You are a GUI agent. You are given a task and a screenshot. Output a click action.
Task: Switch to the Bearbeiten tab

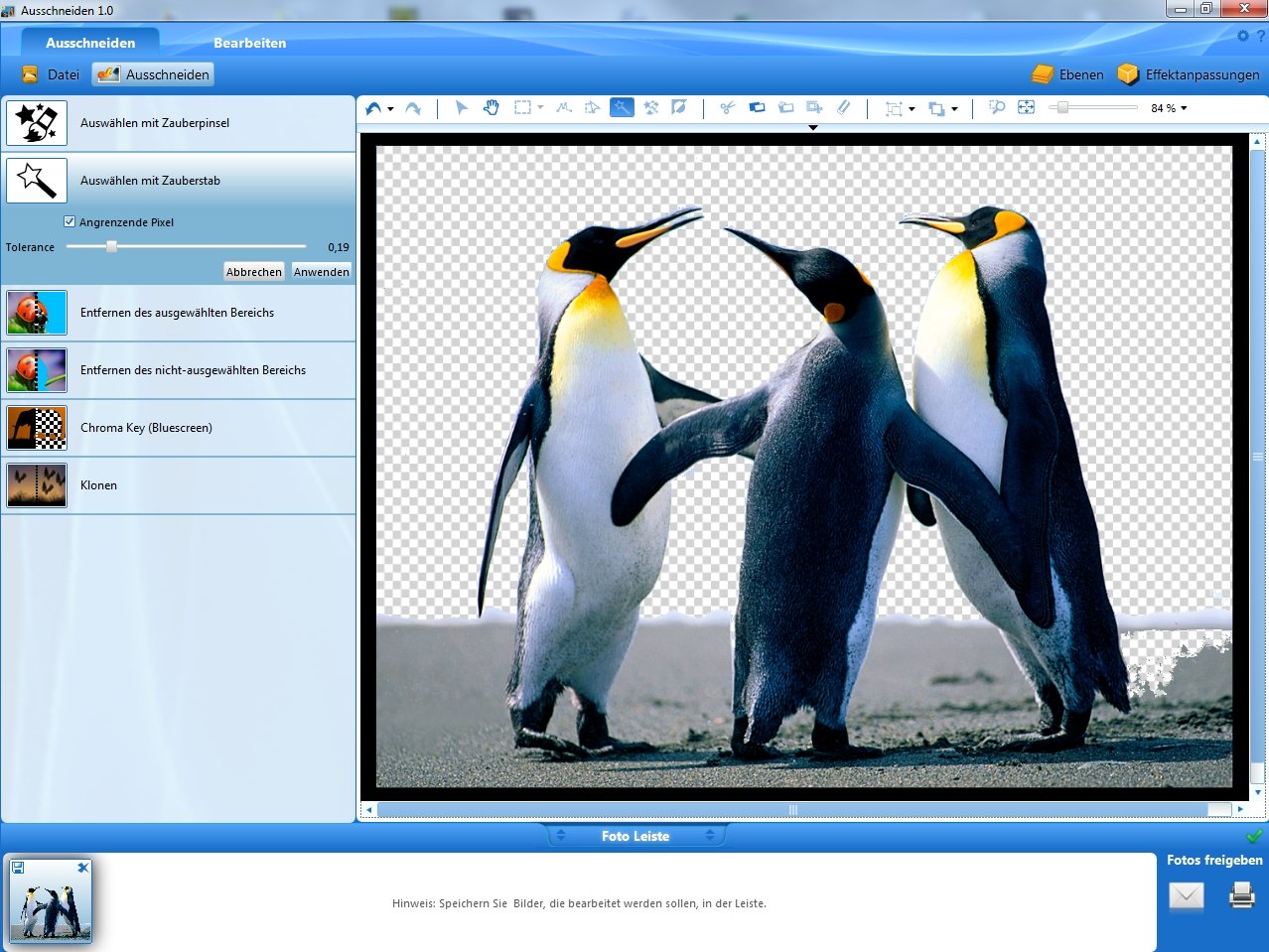pyautogui.click(x=249, y=43)
